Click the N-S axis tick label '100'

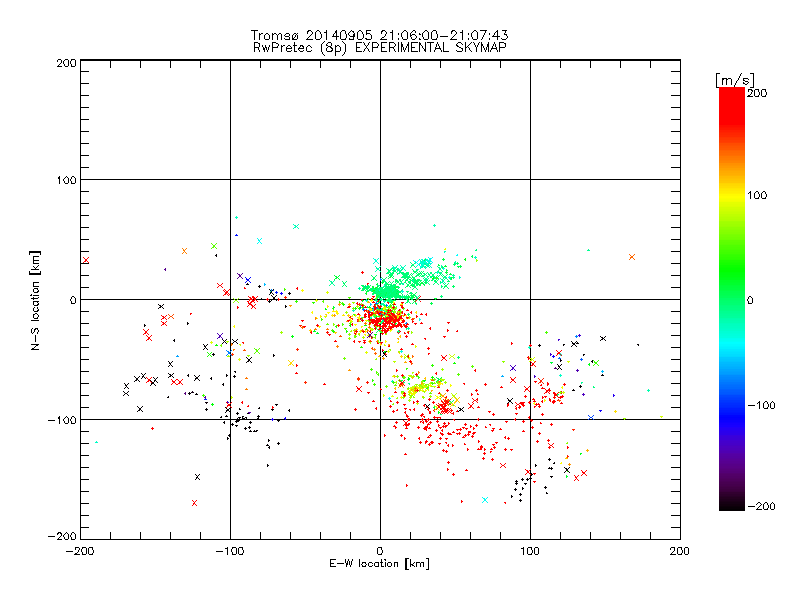(66, 180)
